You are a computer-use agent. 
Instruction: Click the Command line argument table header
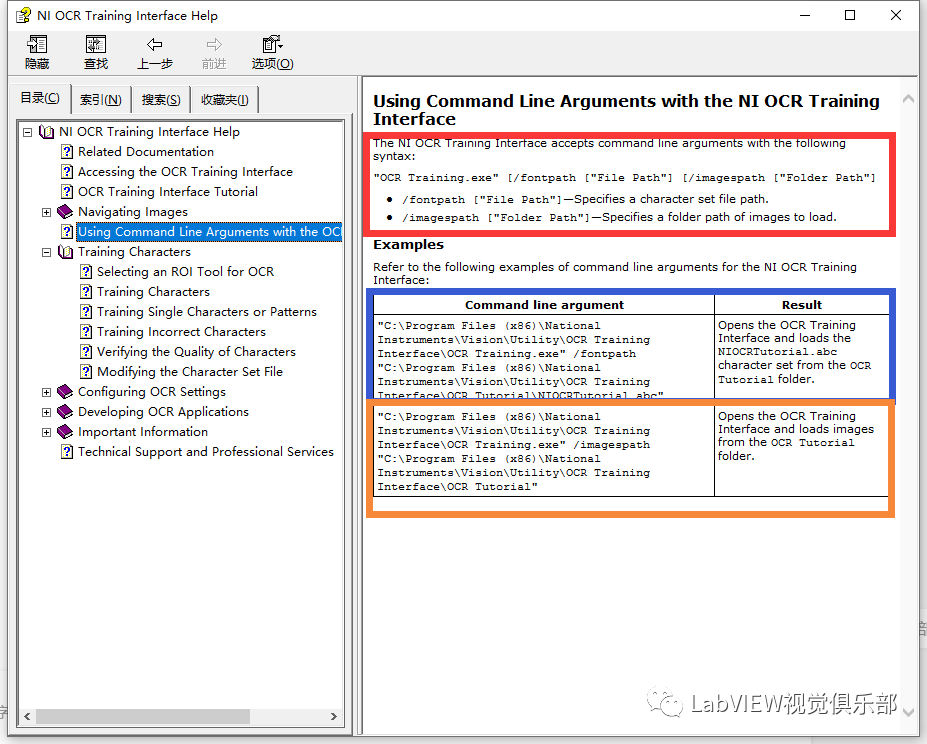pyautogui.click(x=544, y=305)
